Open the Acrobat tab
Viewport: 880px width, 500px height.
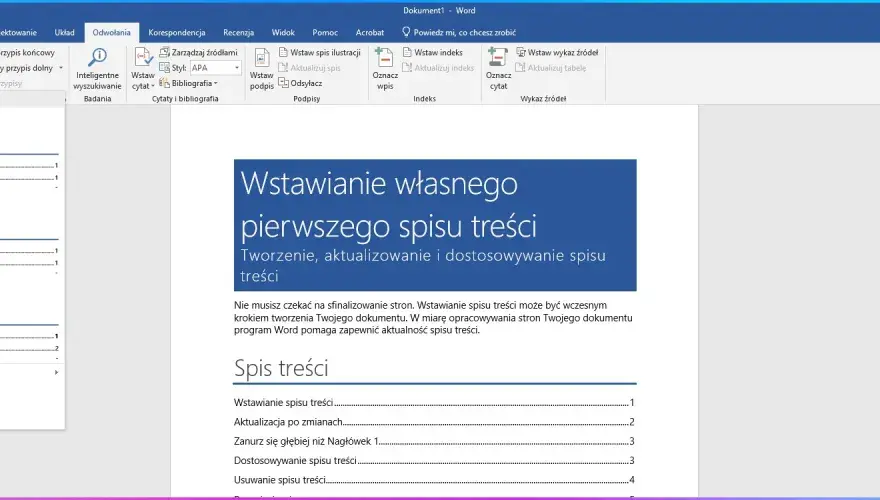tap(370, 33)
